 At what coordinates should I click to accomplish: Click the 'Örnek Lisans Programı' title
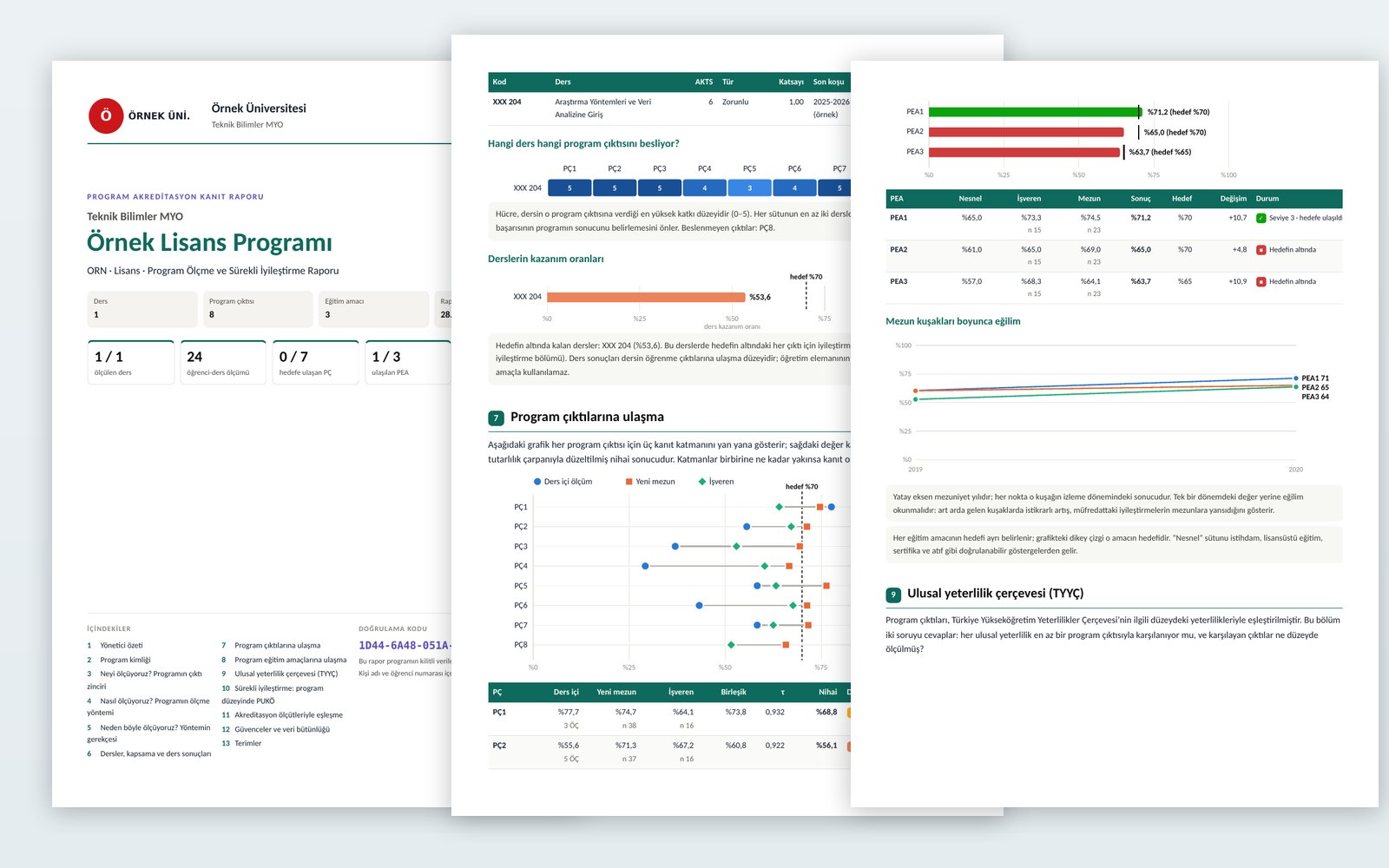pos(209,242)
